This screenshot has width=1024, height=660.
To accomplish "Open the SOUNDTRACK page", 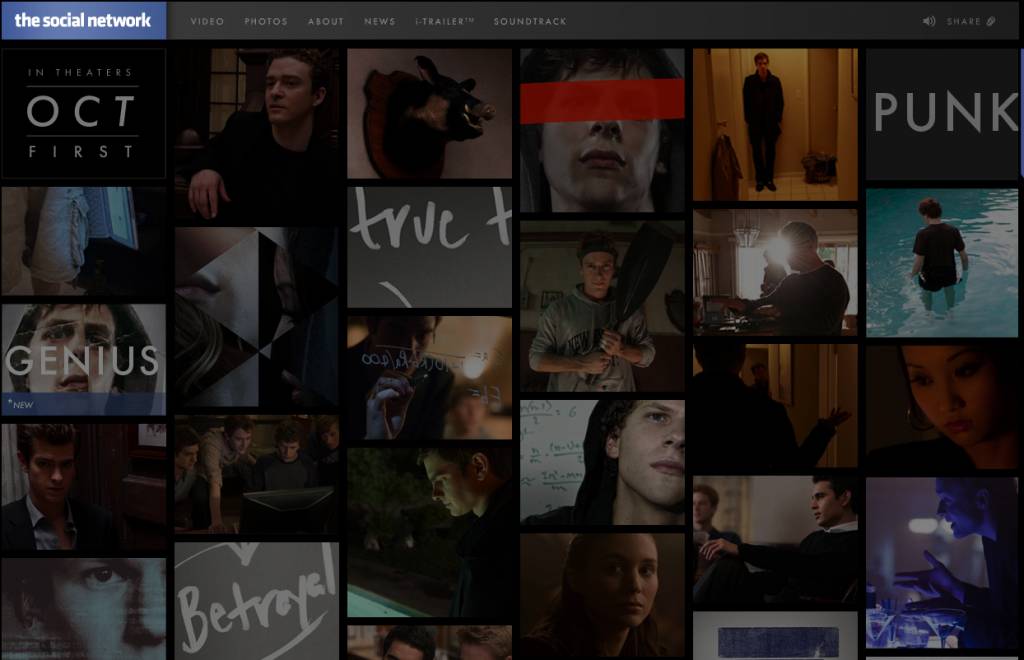I will (x=530, y=22).
